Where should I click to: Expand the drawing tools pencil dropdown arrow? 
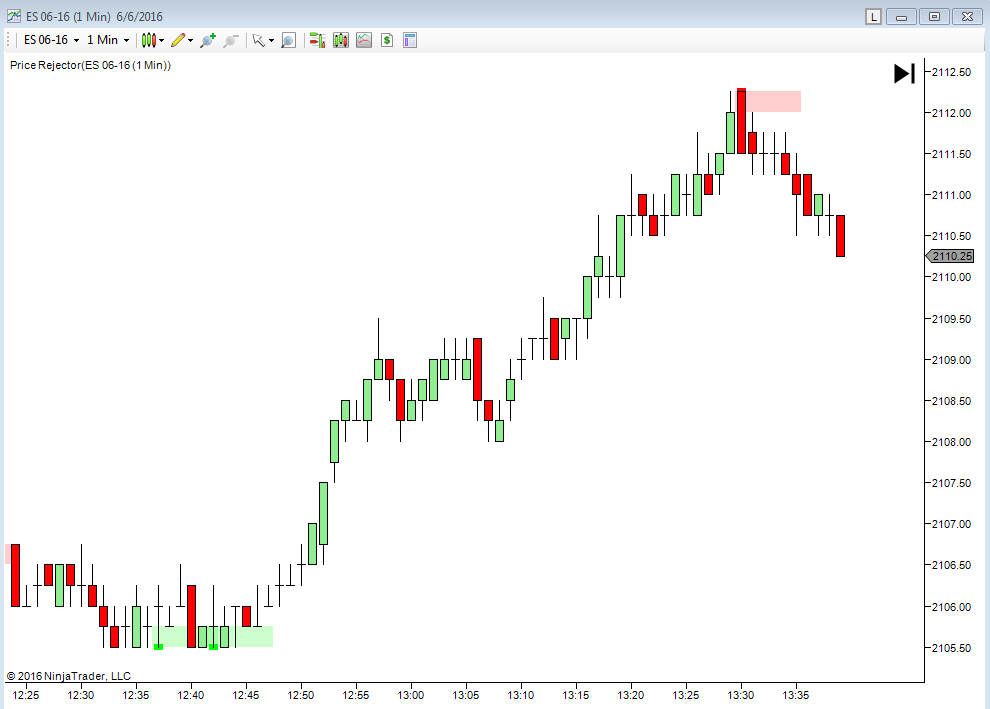[190, 41]
